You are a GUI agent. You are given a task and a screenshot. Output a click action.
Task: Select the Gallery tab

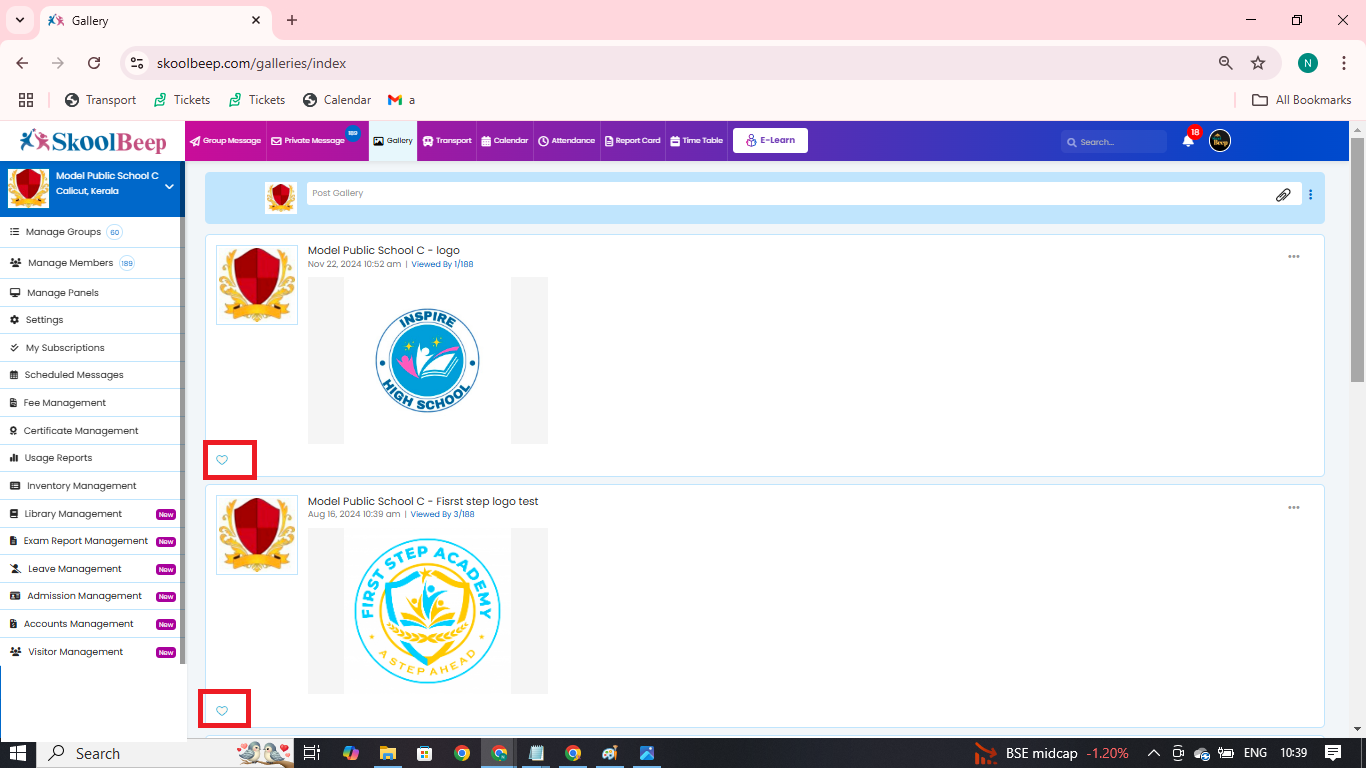393,141
